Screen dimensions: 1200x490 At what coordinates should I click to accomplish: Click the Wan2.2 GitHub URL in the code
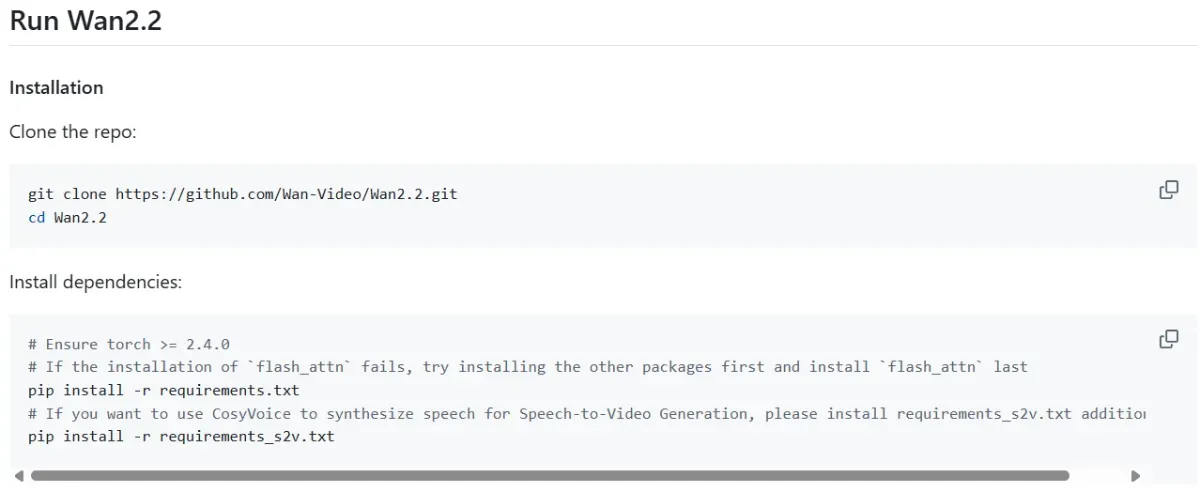click(x=286, y=194)
